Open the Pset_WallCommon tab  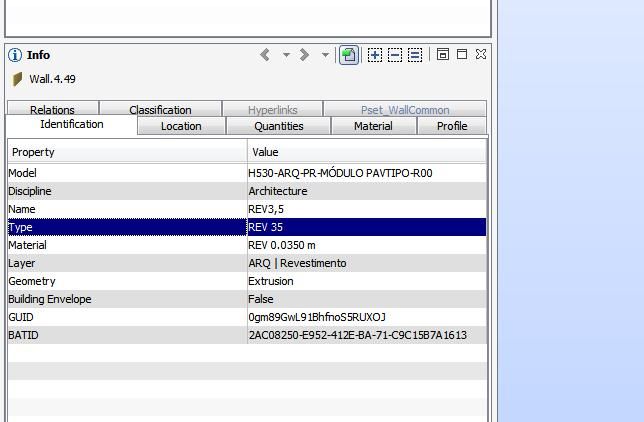(405, 110)
